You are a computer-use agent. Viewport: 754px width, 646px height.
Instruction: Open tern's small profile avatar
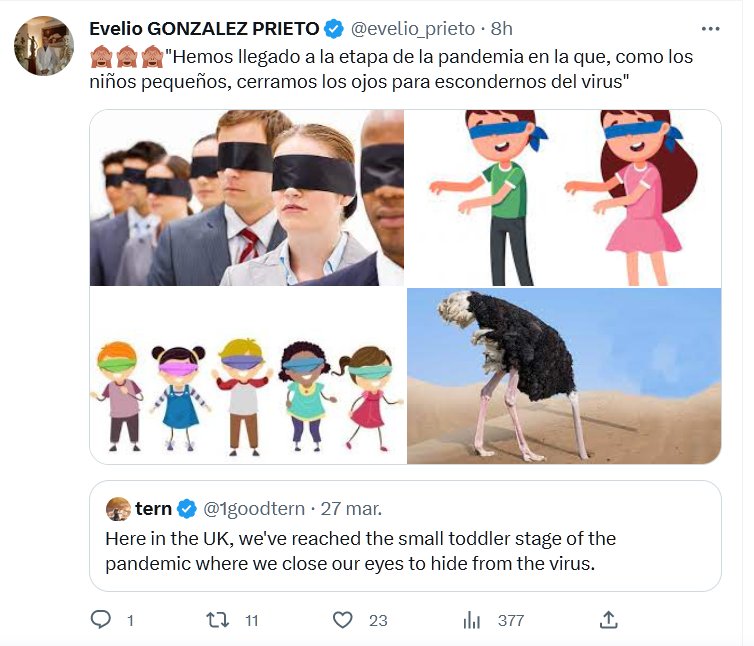pos(118,509)
